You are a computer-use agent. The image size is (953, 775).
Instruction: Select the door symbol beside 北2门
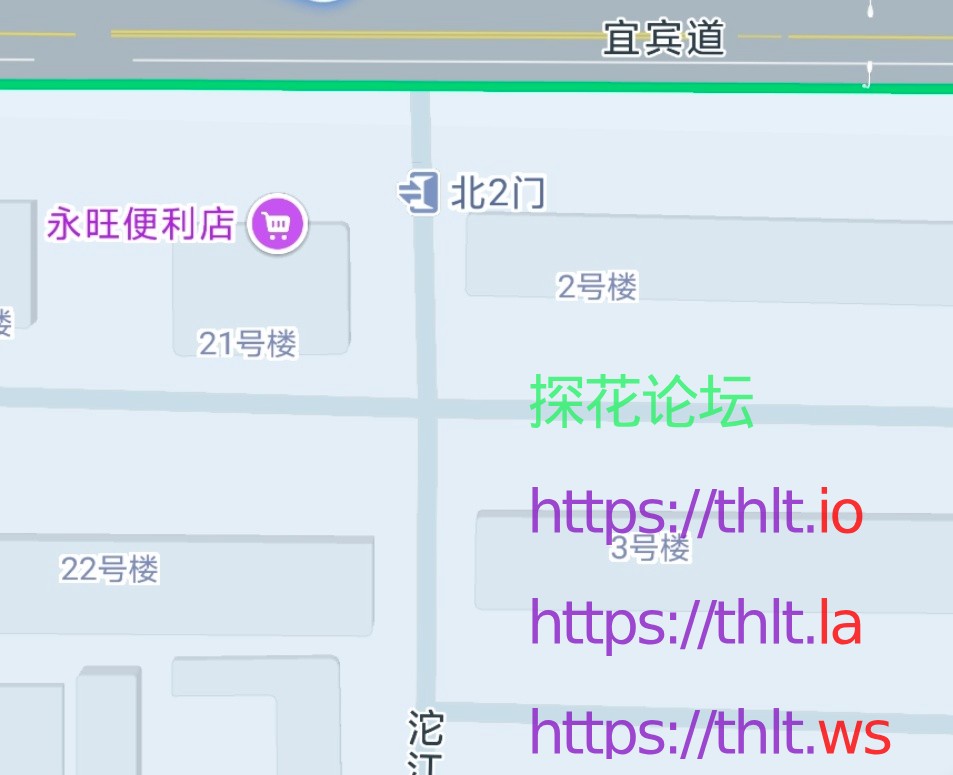pyautogui.click(x=419, y=193)
